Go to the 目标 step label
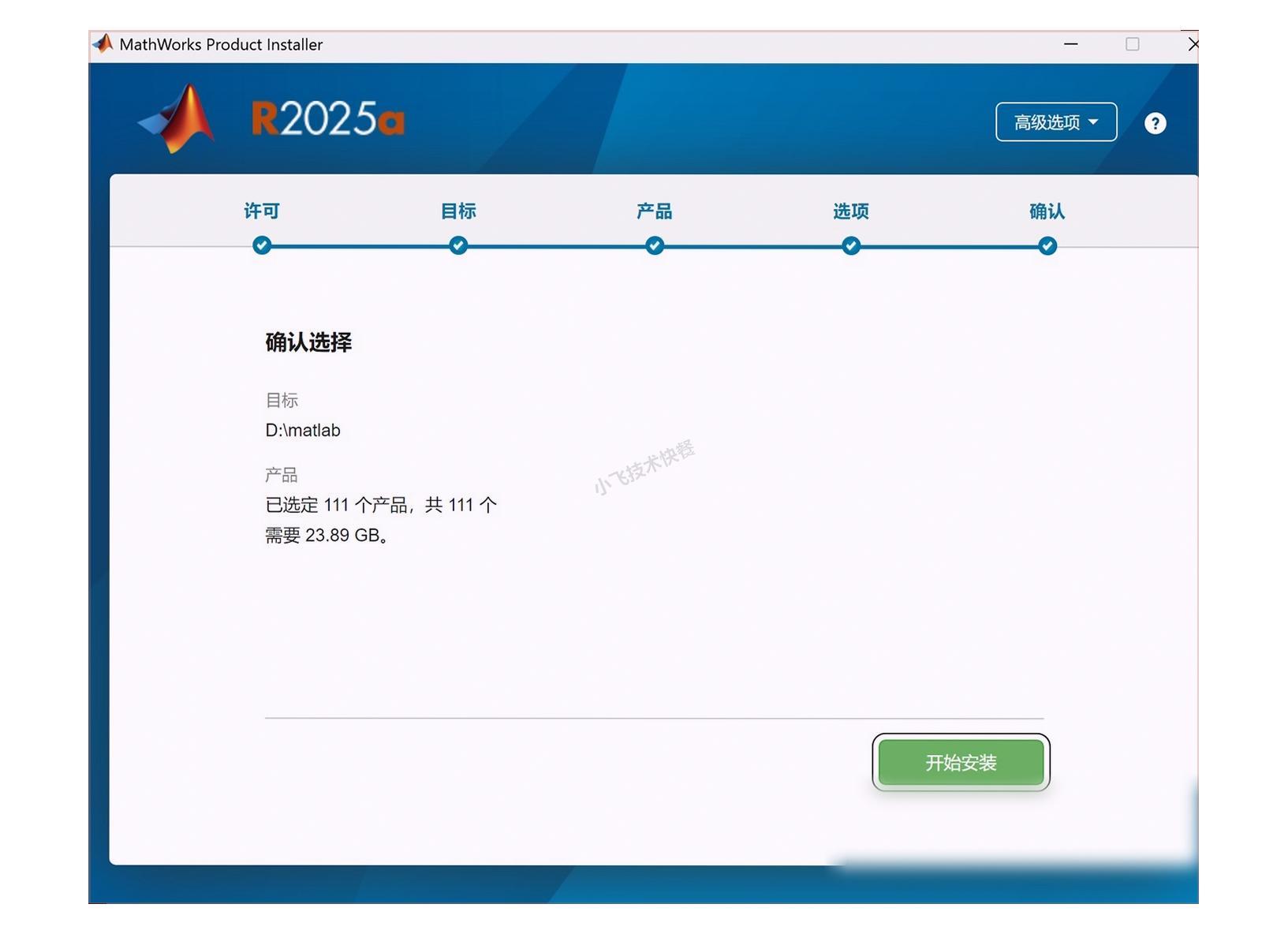 pyautogui.click(x=458, y=211)
